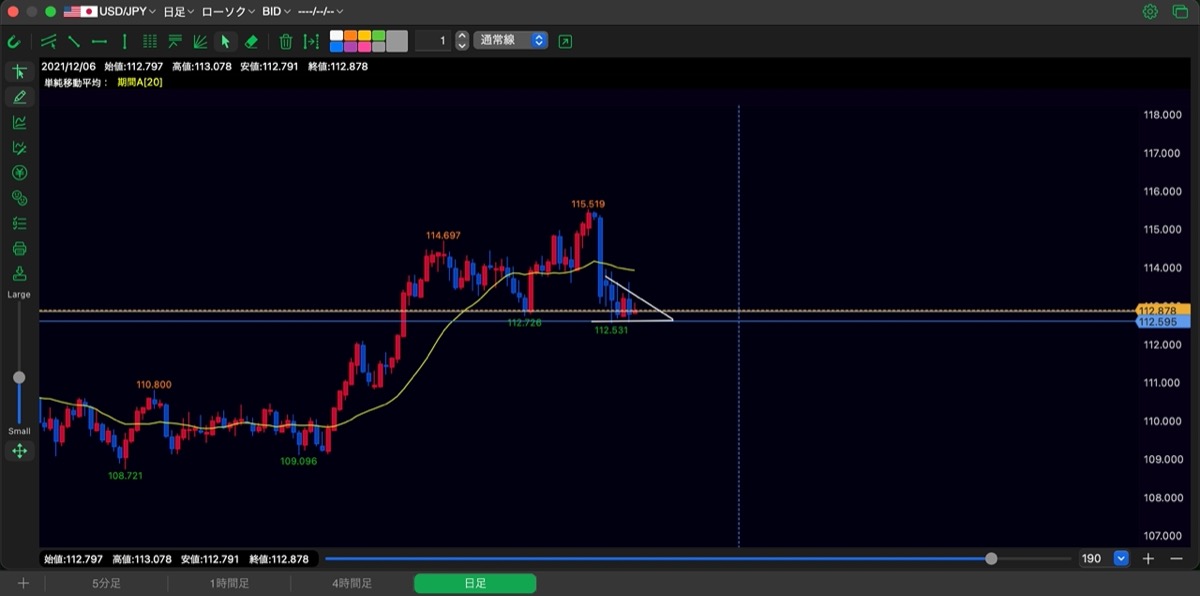Activate the arrow pointer selection tool
1200x596 pixels.
pos(225,42)
